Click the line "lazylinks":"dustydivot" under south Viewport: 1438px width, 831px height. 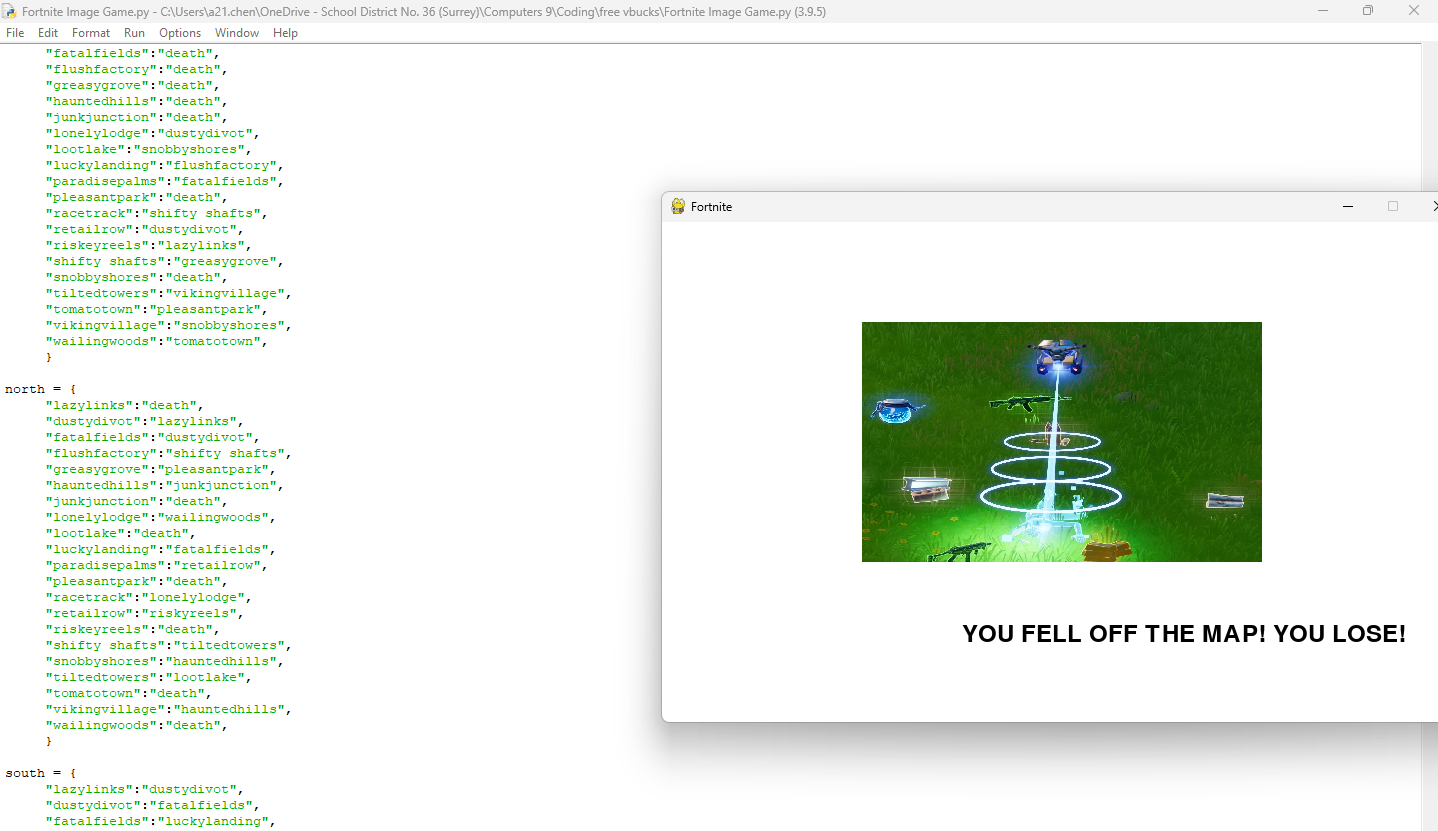click(144, 789)
